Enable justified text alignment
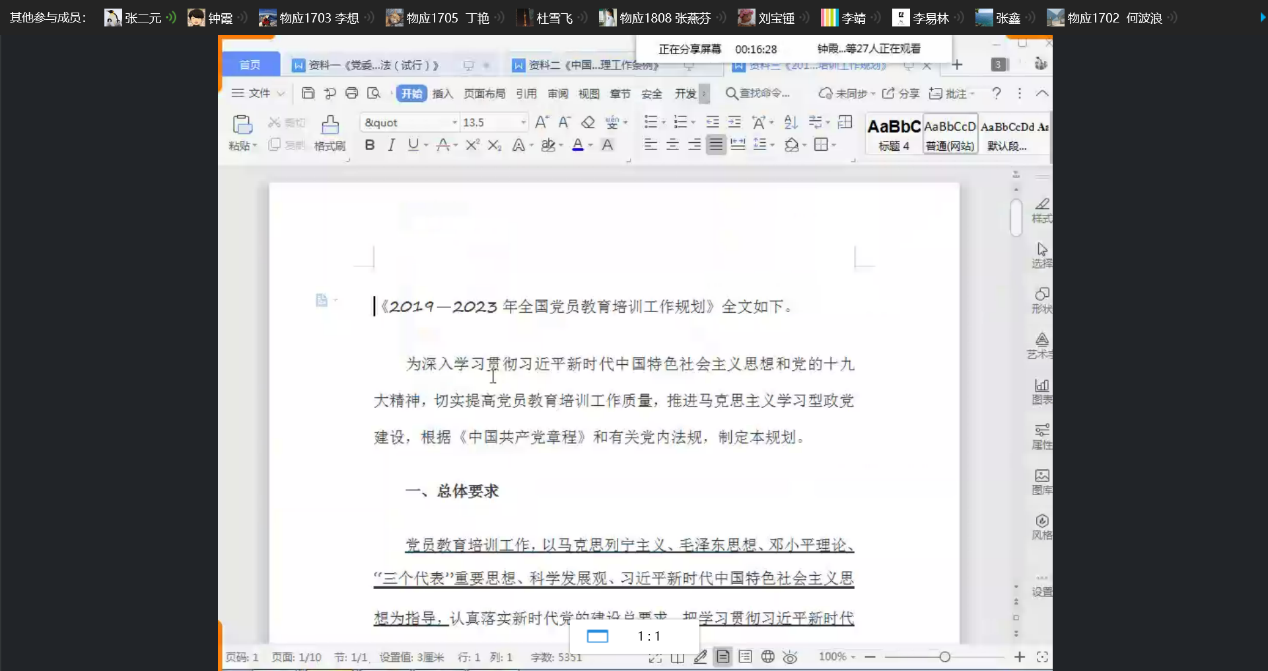Screen dimensions: 1268x671 [715, 145]
